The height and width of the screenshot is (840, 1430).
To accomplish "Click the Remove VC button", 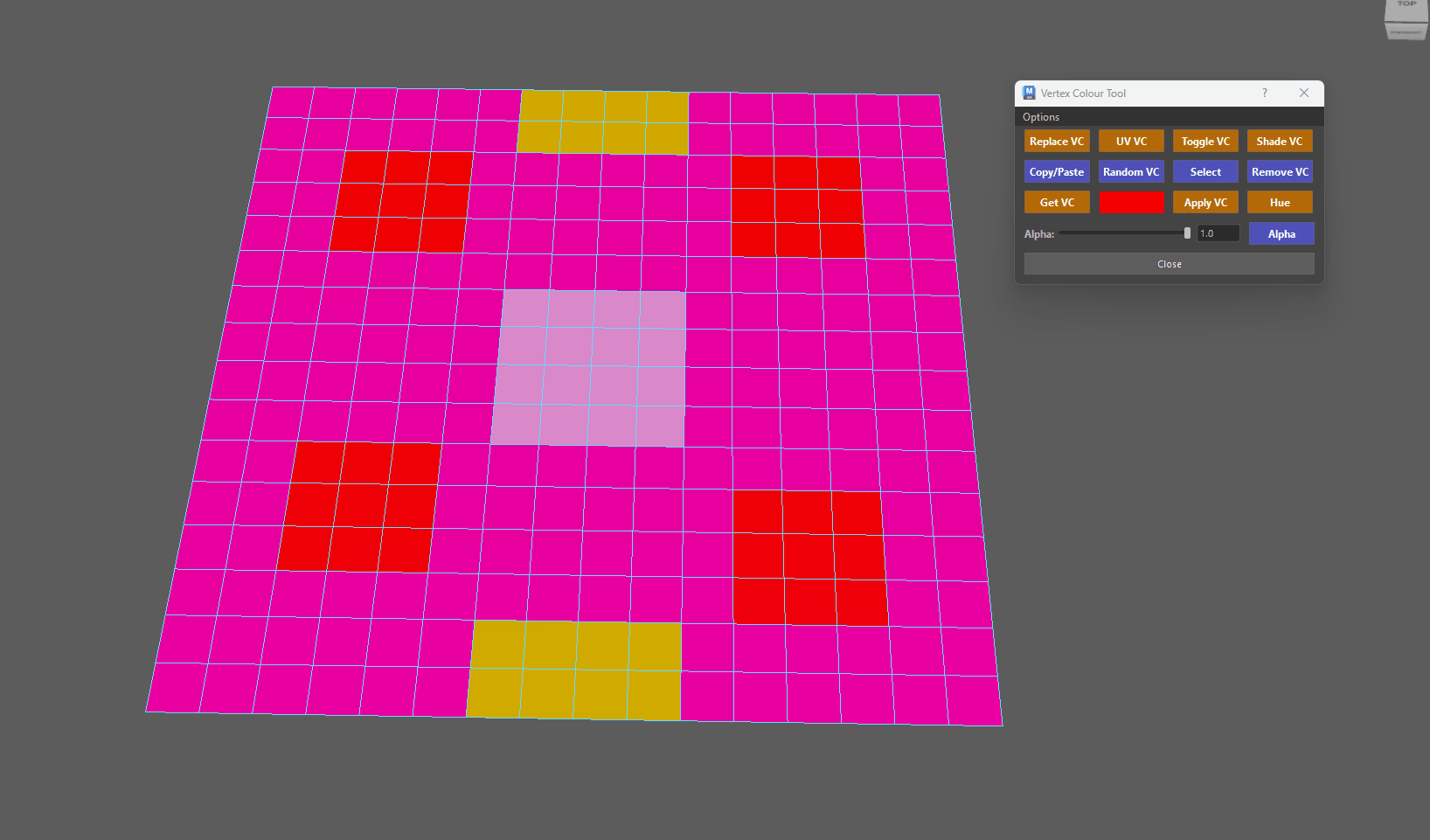I will click(x=1280, y=172).
